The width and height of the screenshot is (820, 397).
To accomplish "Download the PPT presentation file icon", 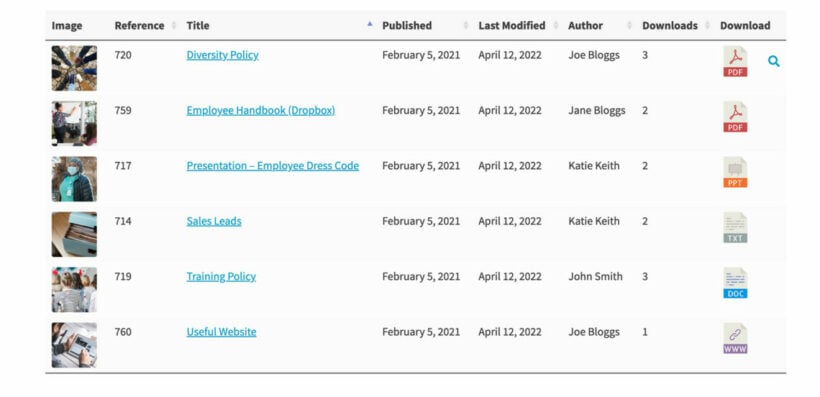I will coord(735,172).
